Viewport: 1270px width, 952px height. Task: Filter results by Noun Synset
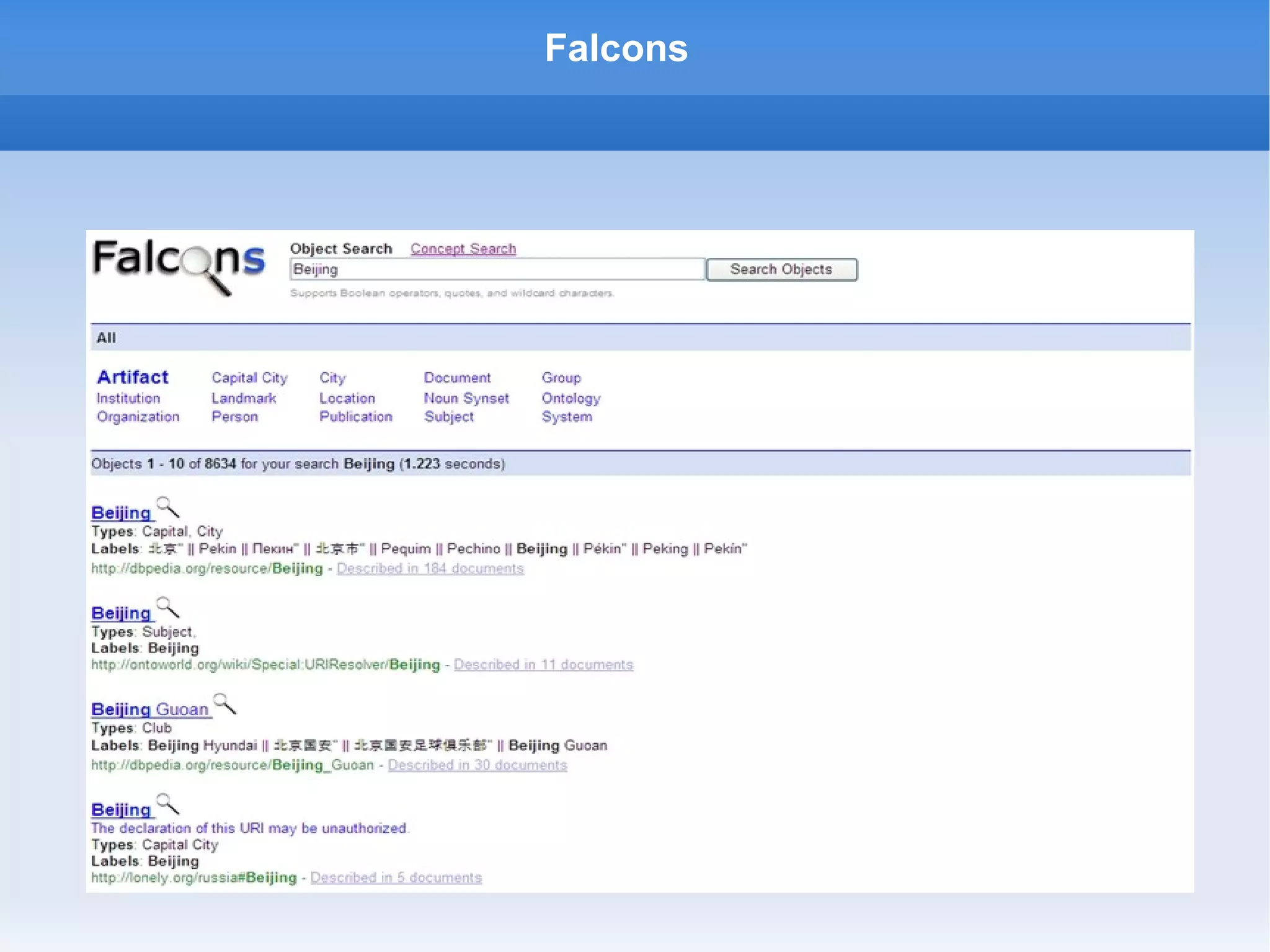pyautogui.click(x=466, y=398)
